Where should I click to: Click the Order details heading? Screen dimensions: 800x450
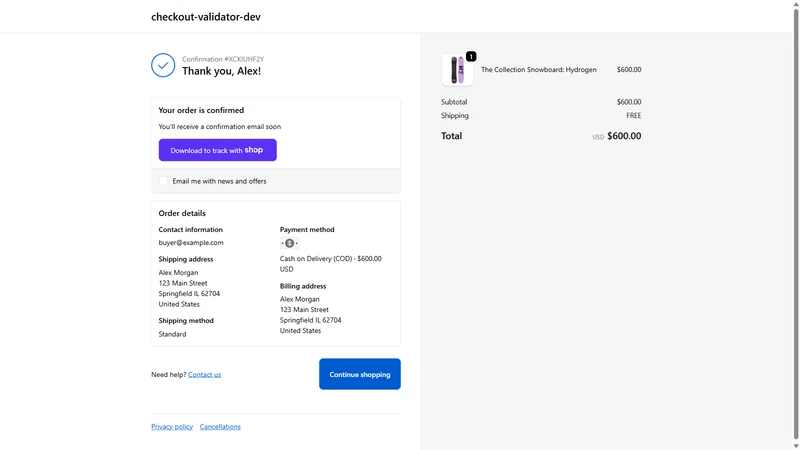point(182,213)
